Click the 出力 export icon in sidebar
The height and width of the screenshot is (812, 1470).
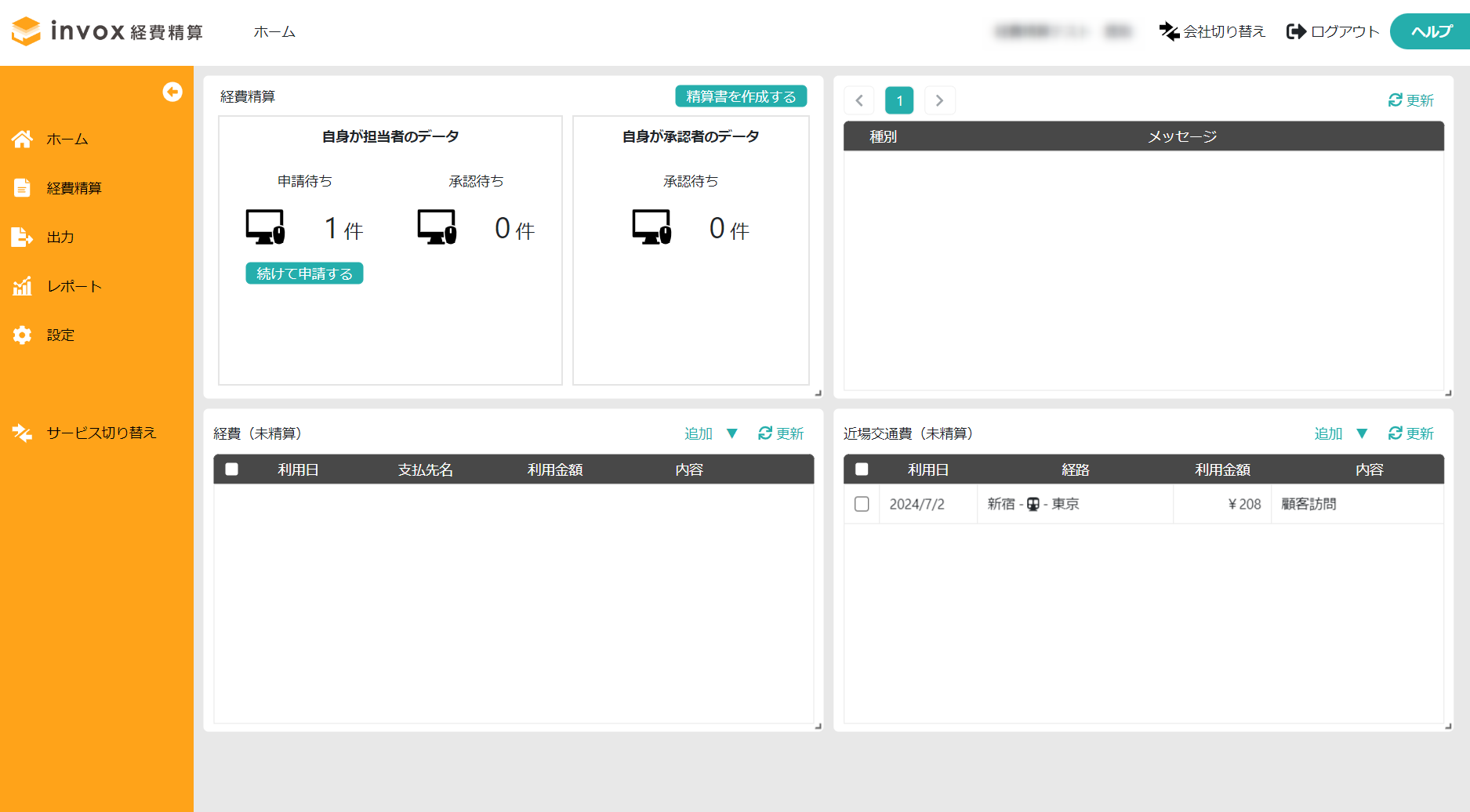click(22, 237)
